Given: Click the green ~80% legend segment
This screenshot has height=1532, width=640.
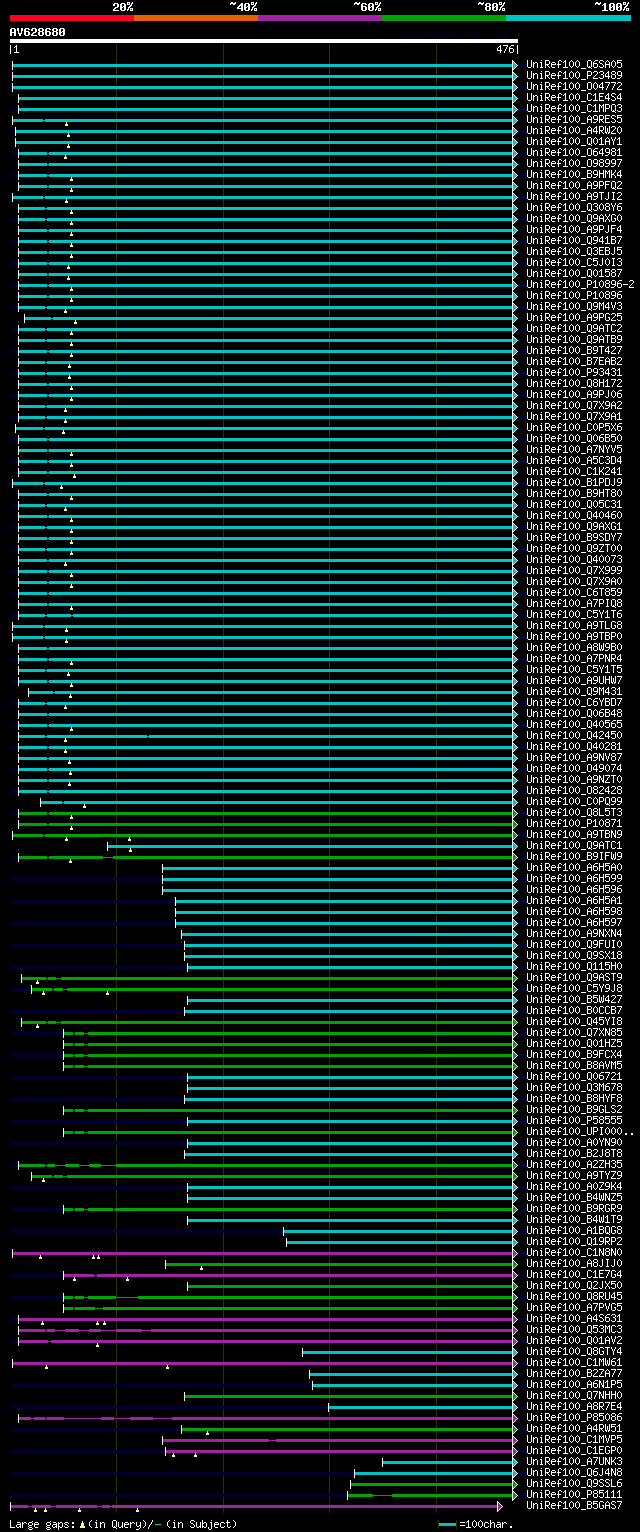Looking at the screenshot, I should (443, 18).
